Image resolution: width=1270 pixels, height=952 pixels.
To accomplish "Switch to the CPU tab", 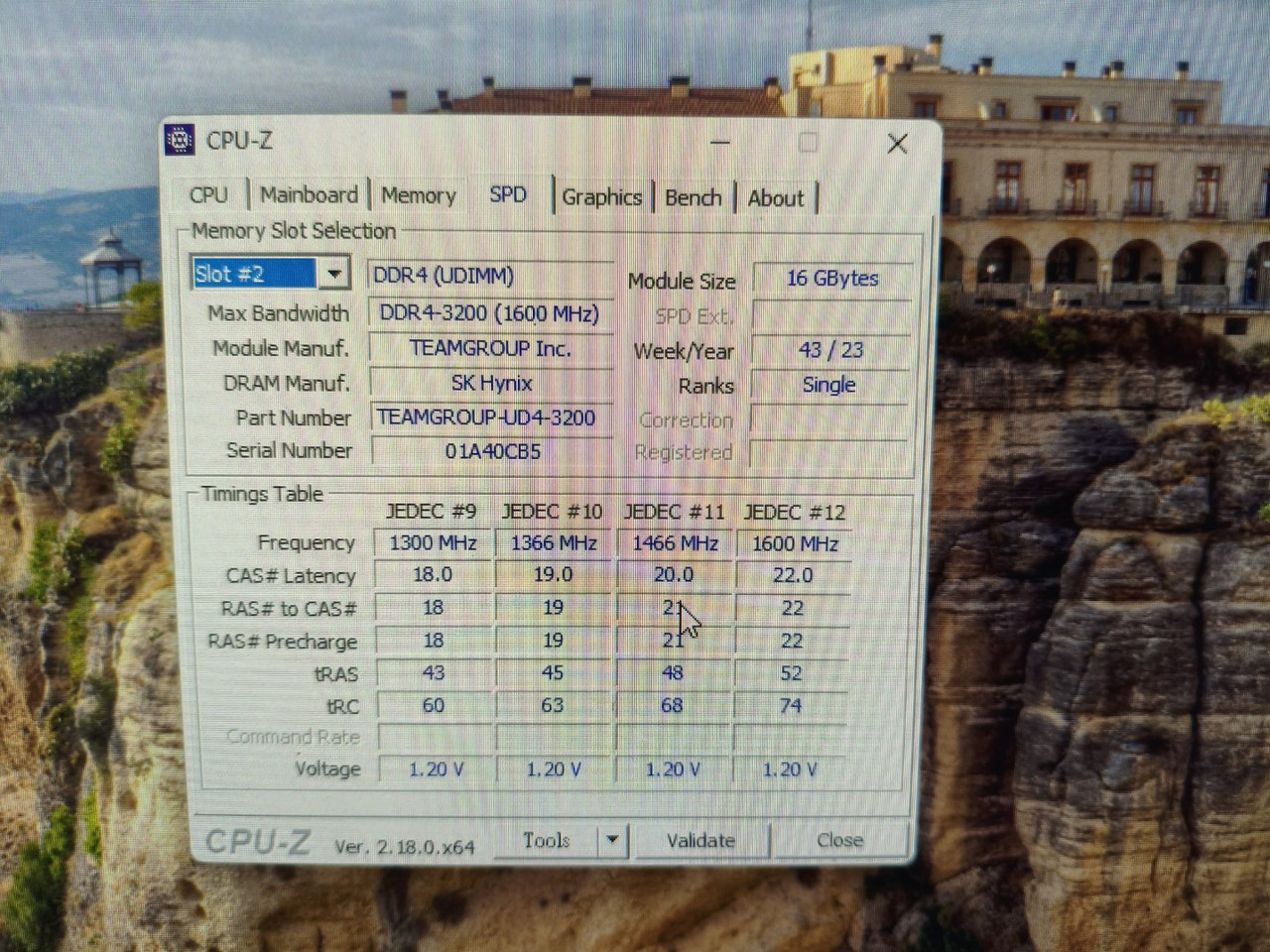I will [208, 195].
